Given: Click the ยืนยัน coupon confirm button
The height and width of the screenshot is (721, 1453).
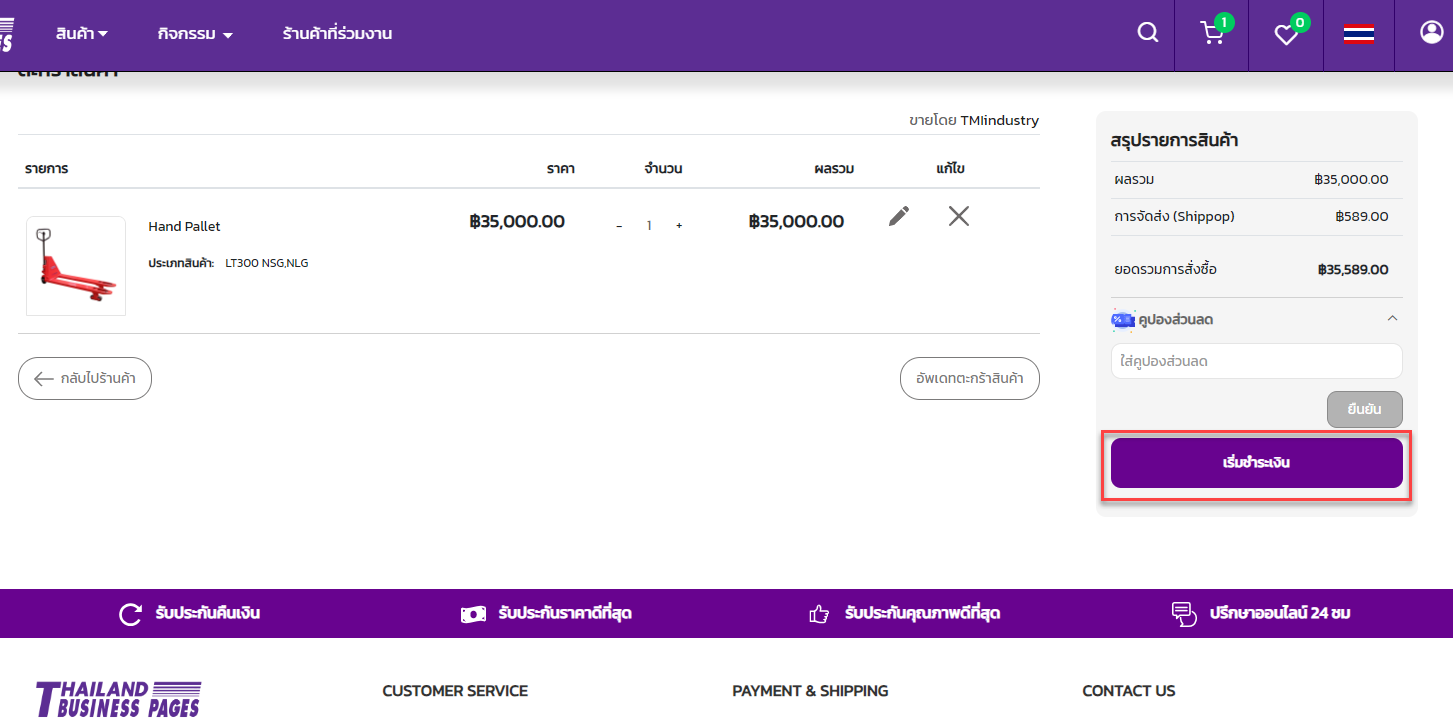Looking at the screenshot, I should click(x=1364, y=409).
